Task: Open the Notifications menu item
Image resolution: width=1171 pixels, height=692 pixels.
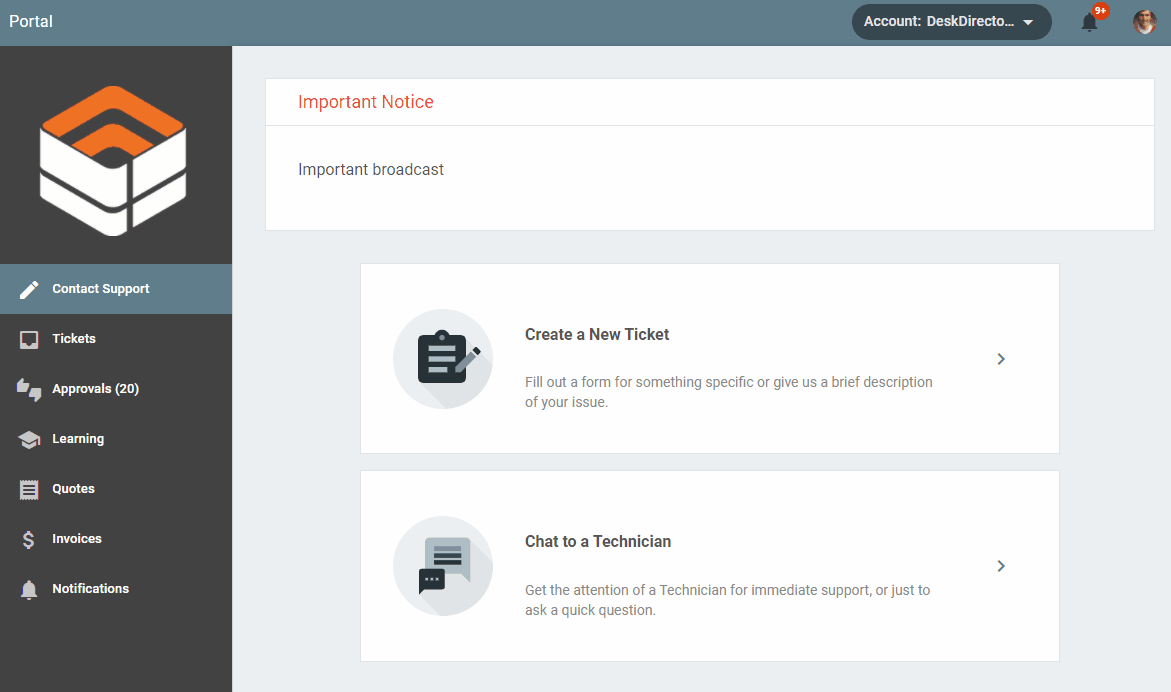Action: point(116,589)
